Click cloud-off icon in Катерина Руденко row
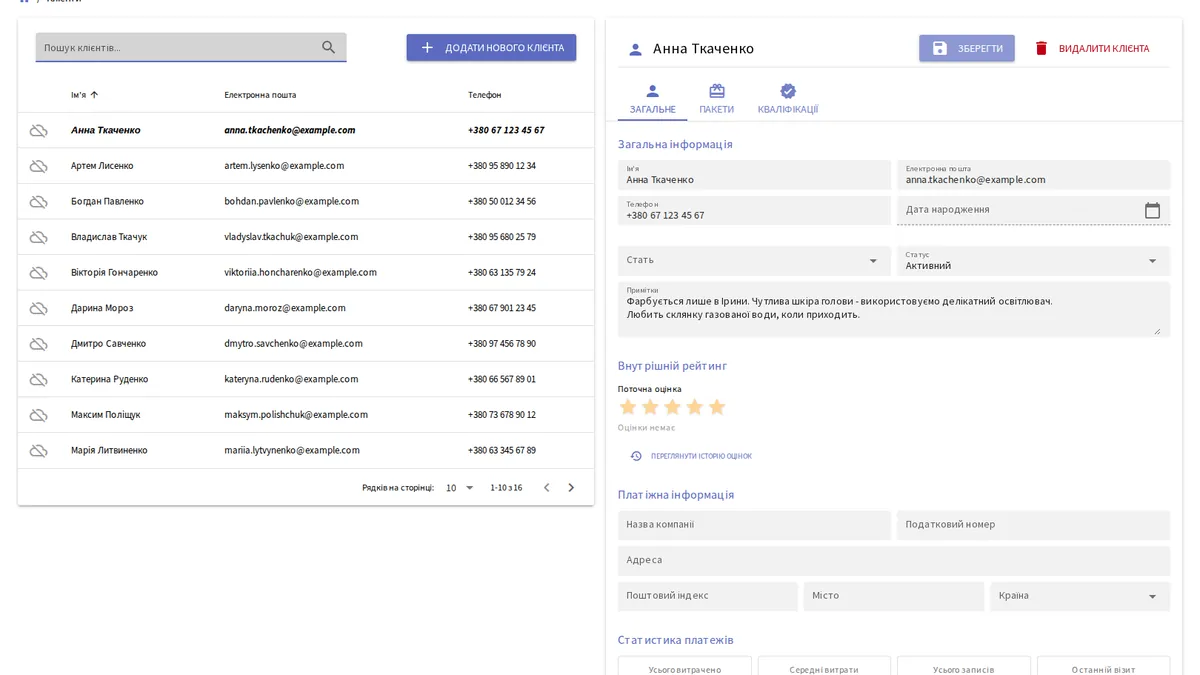The image size is (1200, 675). [38, 379]
